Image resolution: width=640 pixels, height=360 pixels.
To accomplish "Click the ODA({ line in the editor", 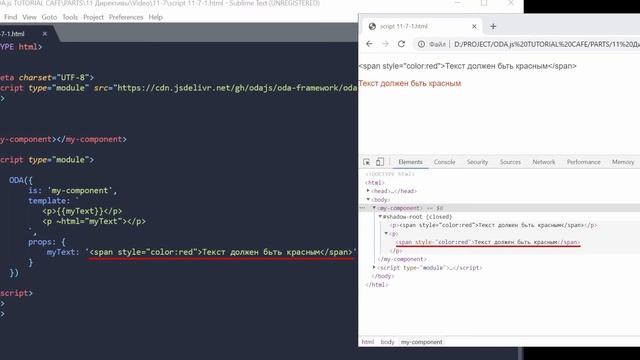I will [x=21, y=180].
